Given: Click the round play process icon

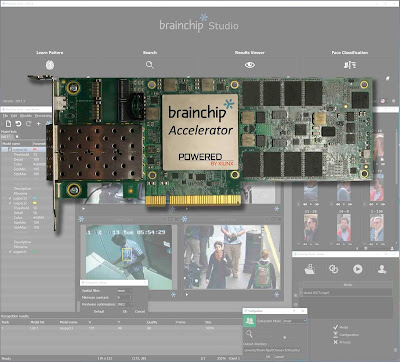Looking at the screenshot, I should click(x=358, y=269).
